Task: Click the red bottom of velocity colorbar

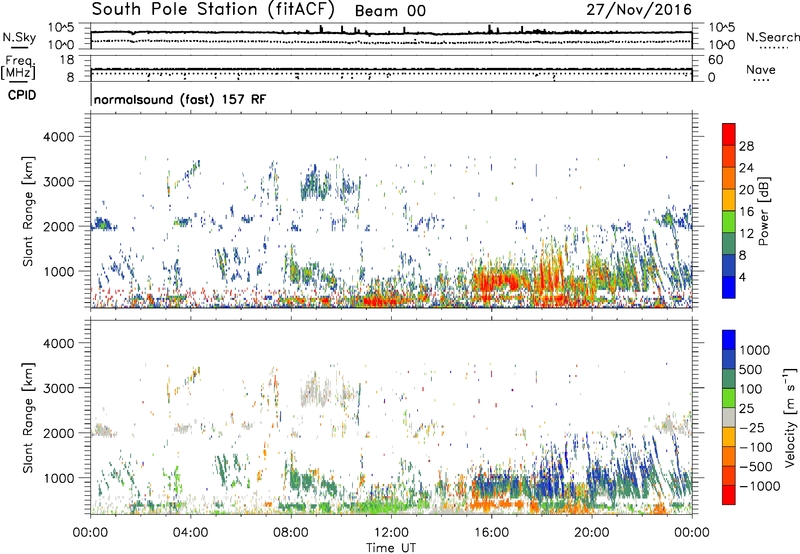Action: coord(729,495)
